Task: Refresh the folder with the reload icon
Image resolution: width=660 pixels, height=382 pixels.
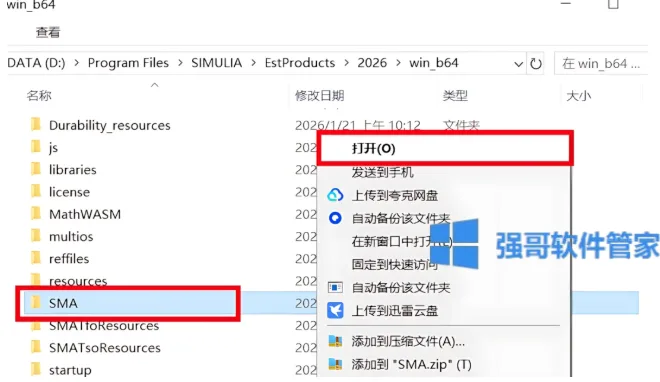Action: click(535, 64)
